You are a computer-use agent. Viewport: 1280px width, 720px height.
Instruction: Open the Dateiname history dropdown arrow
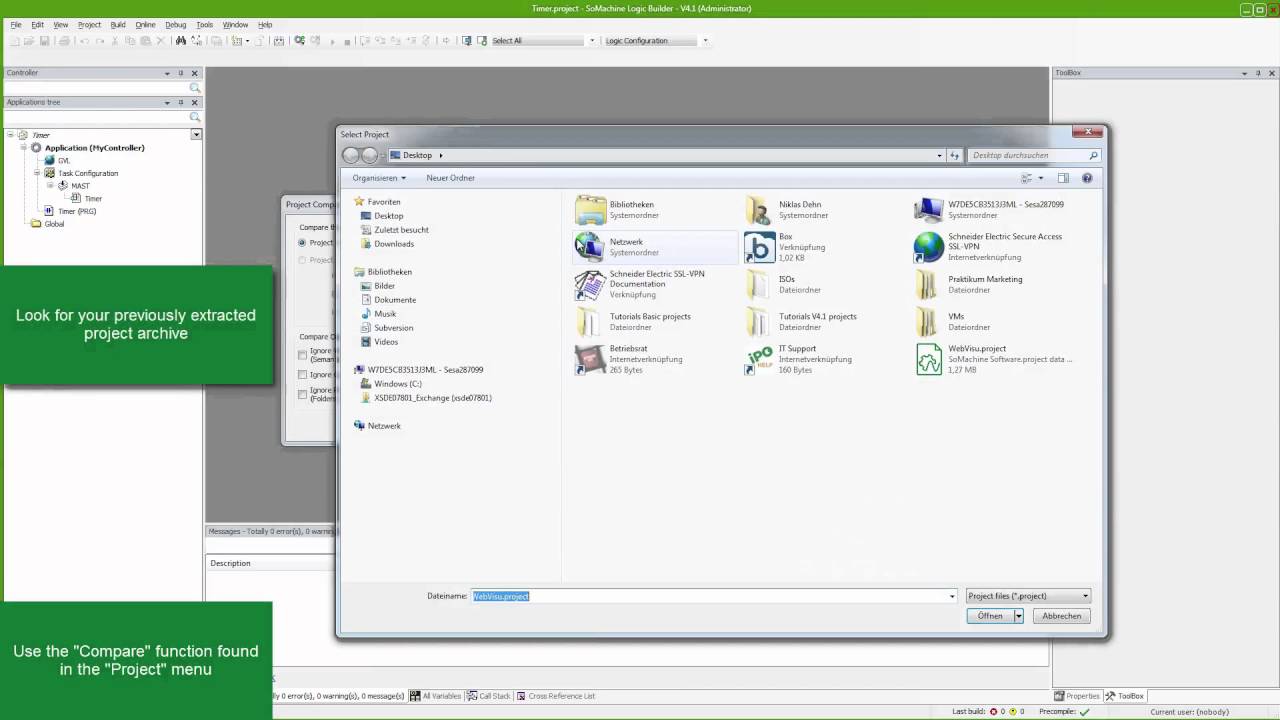coord(952,596)
